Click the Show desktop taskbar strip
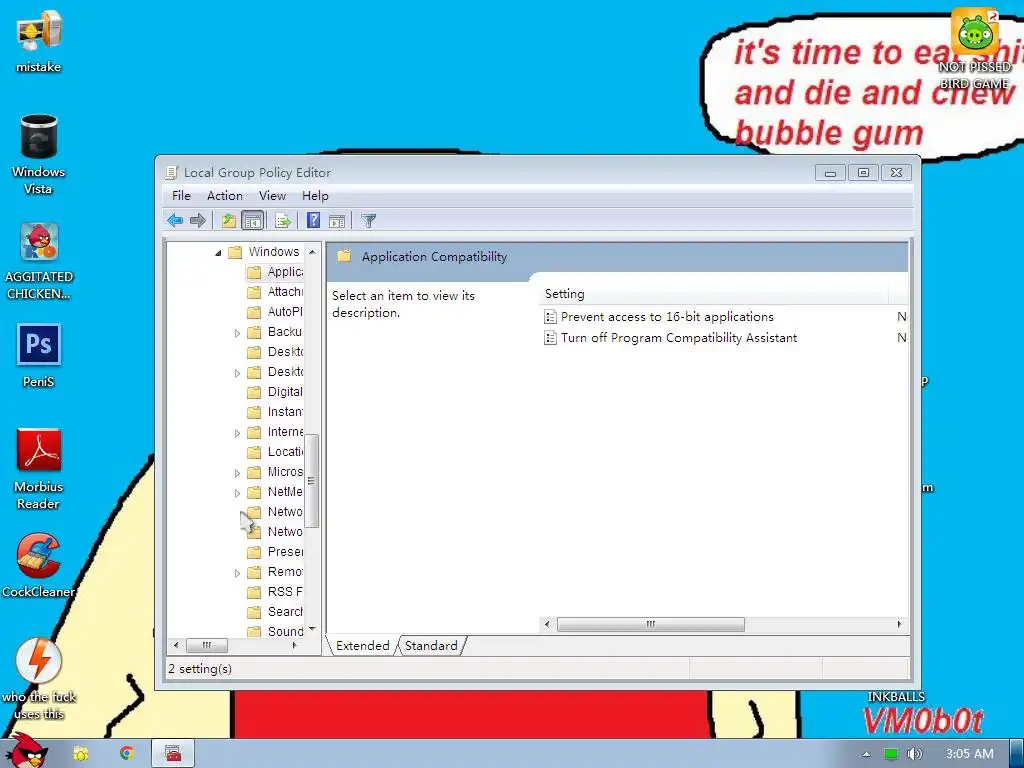Image resolution: width=1024 pixels, height=768 pixels. pos(1017,754)
